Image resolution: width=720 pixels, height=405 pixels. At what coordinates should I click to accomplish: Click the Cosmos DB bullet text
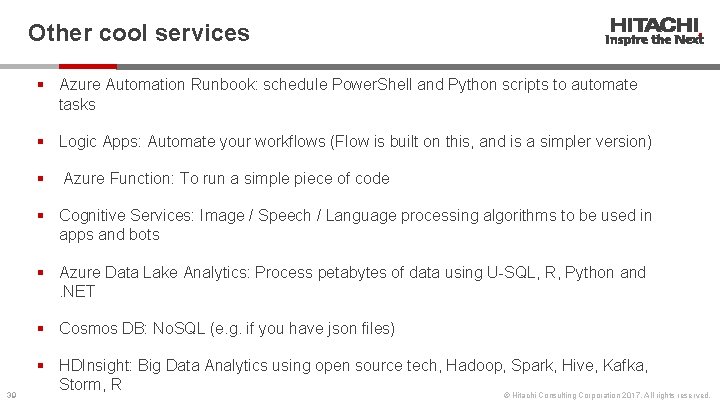[x=227, y=328]
